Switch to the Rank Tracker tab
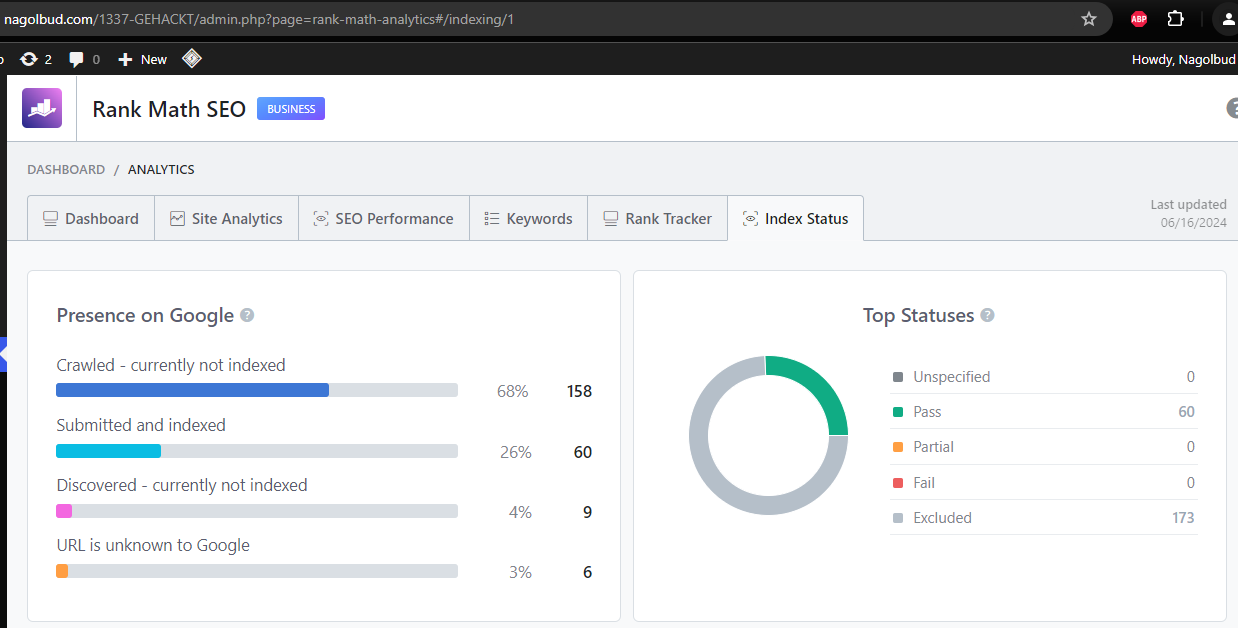 click(658, 219)
